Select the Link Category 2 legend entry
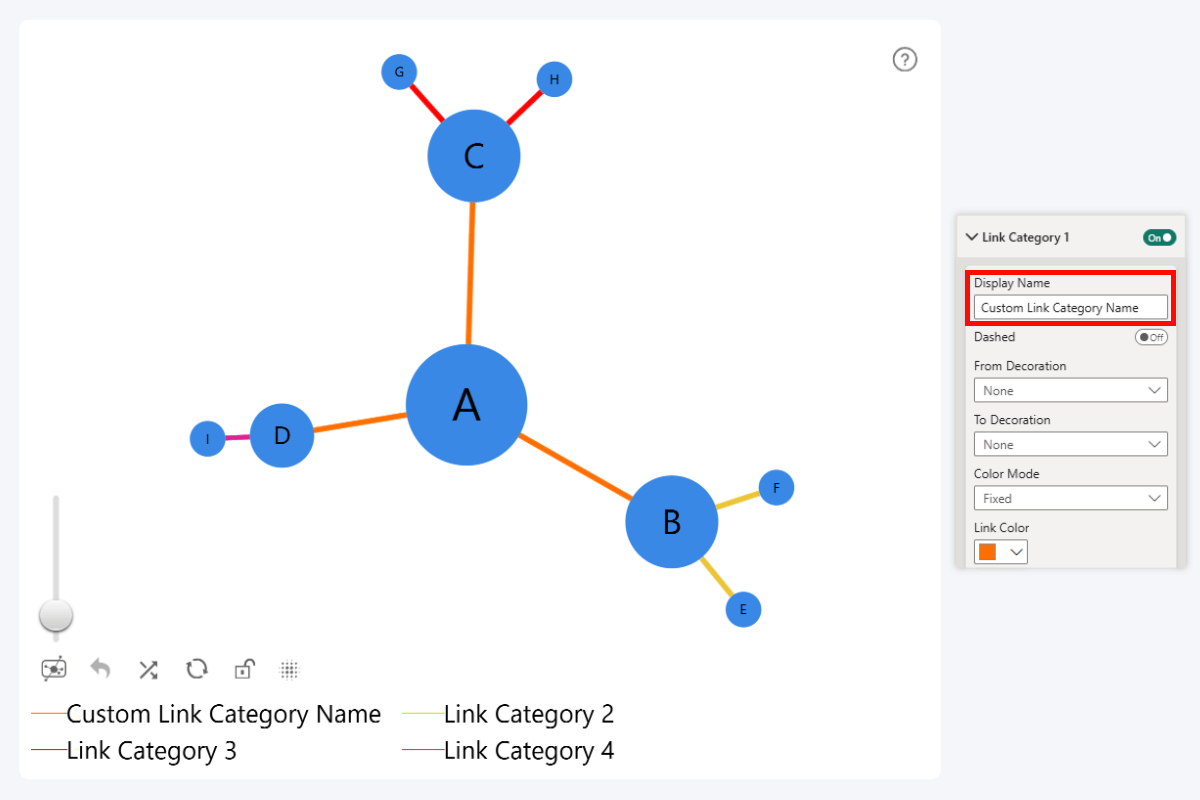The height and width of the screenshot is (800, 1200). click(x=528, y=714)
